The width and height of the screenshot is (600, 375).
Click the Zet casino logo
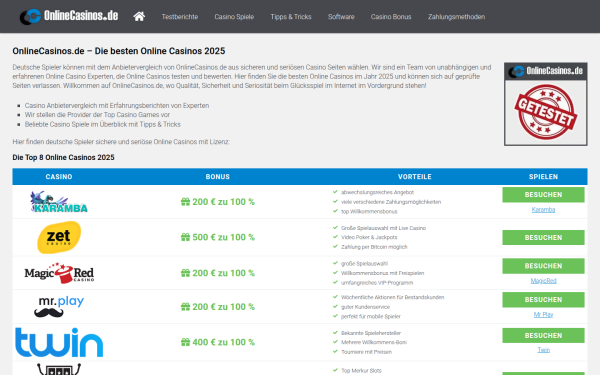59,237
